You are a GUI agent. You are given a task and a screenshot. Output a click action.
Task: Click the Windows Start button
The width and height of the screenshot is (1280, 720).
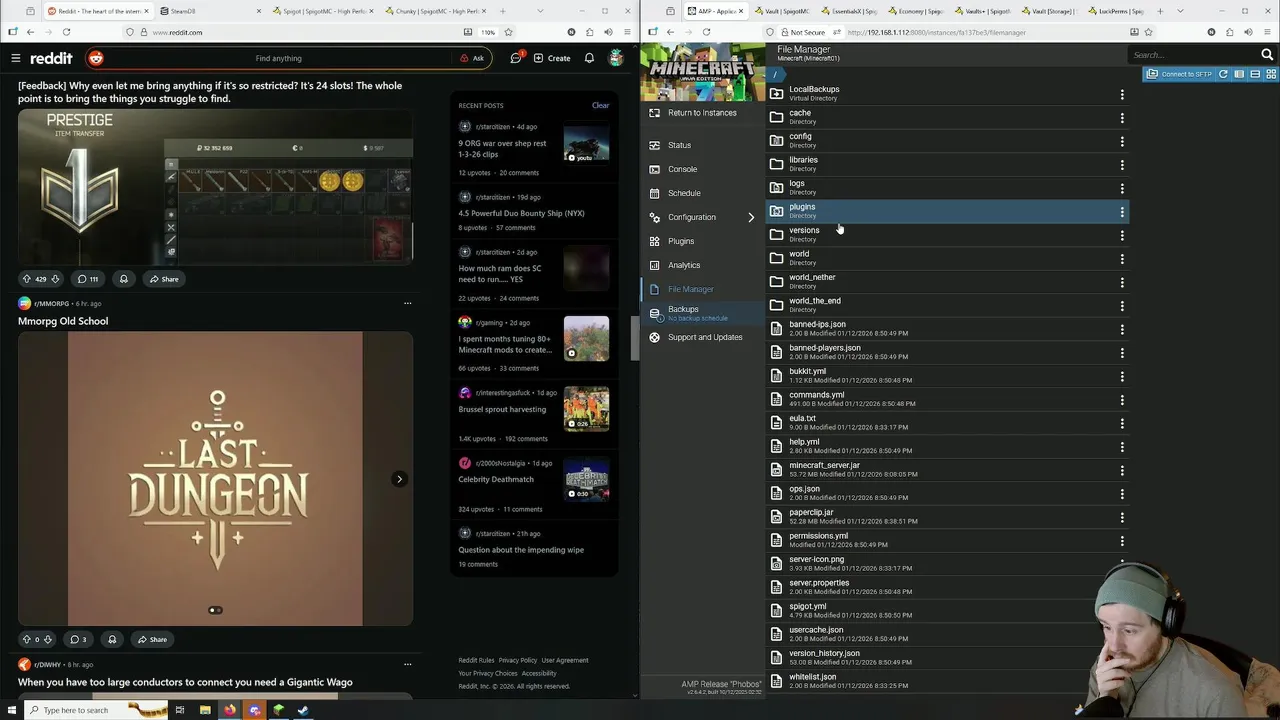(12, 710)
